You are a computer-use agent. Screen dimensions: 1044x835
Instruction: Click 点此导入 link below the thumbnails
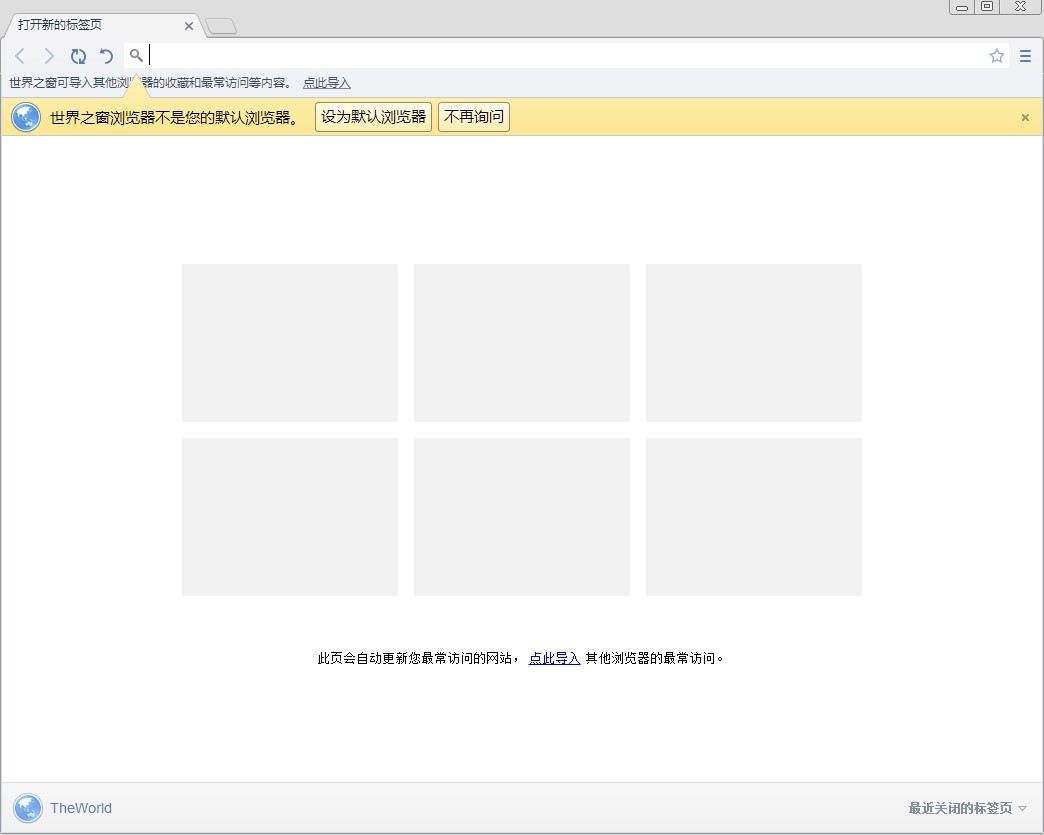tap(555, 658)
